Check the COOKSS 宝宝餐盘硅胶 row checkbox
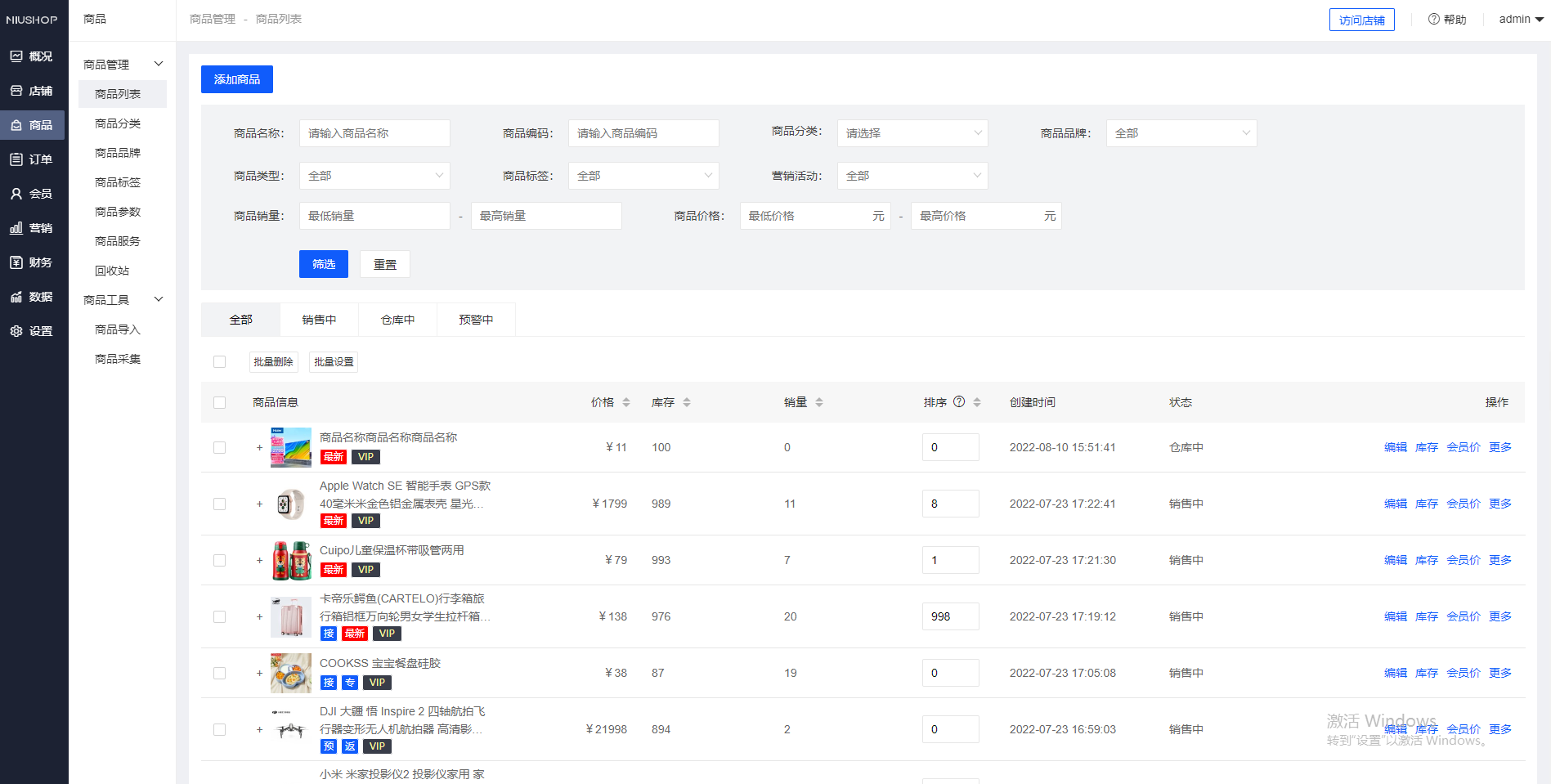This screenshot has width=1551, height=784. [x=219, y=673]
